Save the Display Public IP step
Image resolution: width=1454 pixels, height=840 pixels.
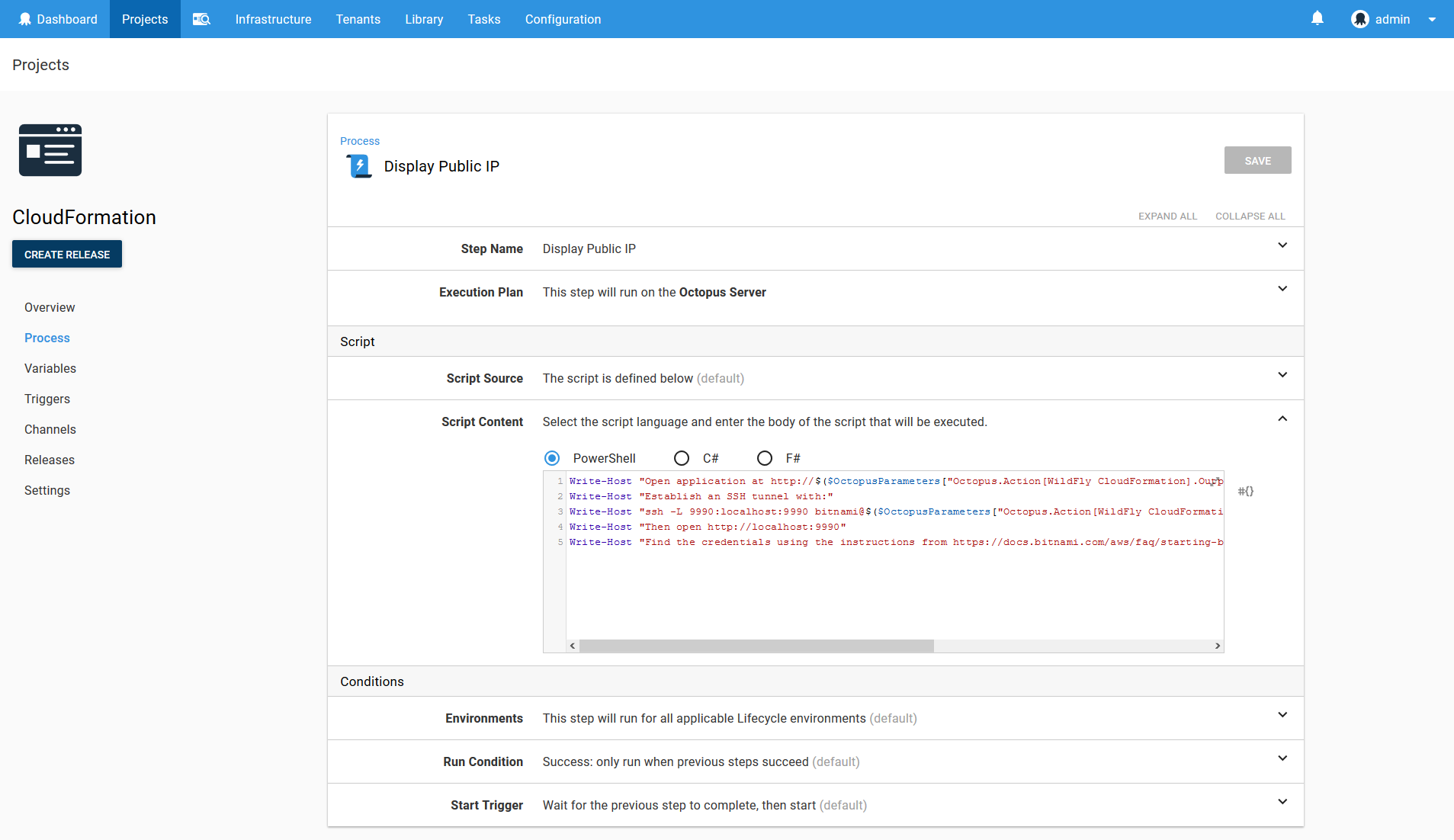pyautogui.click(x=1257, y=160)
